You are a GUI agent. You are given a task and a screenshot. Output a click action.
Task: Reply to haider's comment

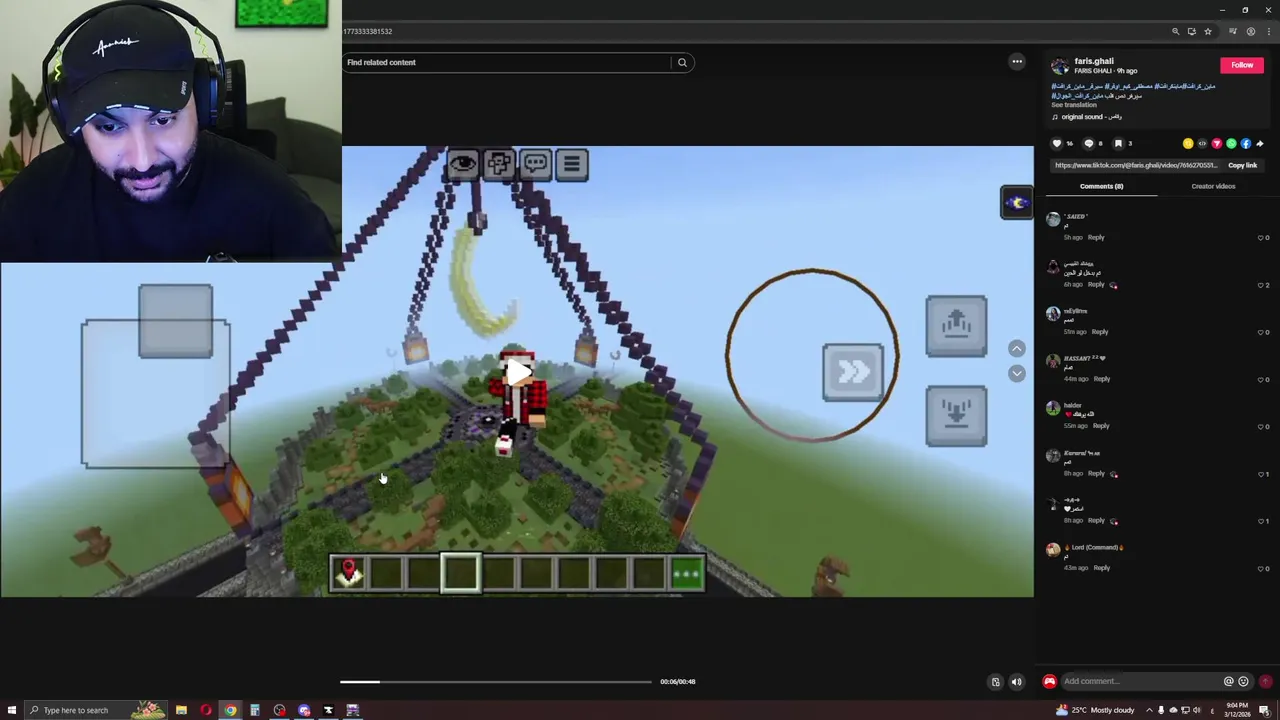(1101, 426)
